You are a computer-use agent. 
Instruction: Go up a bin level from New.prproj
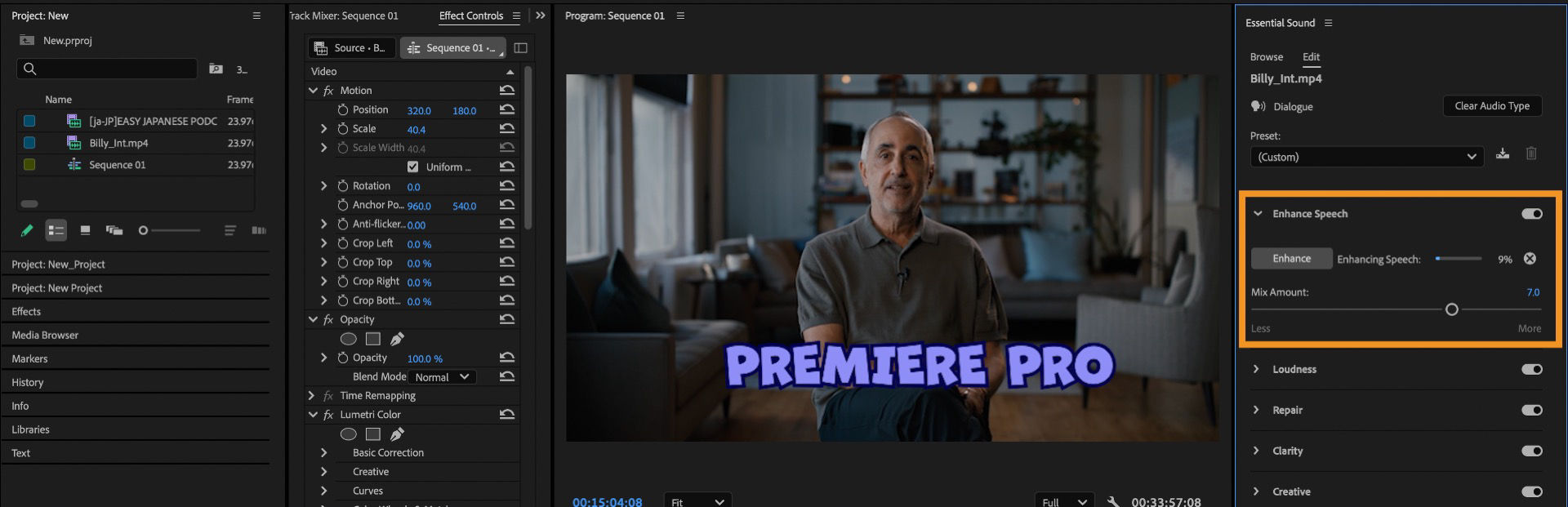pyautogui.click(x=27, y=40)
